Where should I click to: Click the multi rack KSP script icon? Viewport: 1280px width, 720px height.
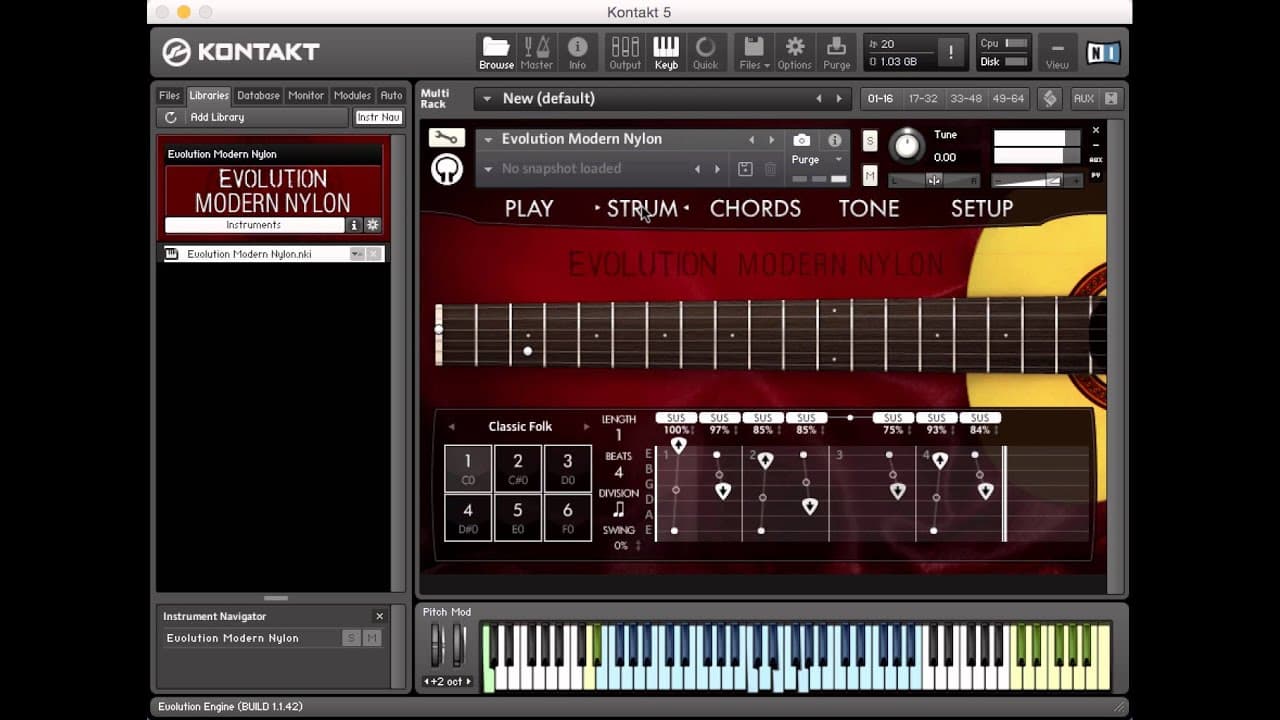point(1049,98)
